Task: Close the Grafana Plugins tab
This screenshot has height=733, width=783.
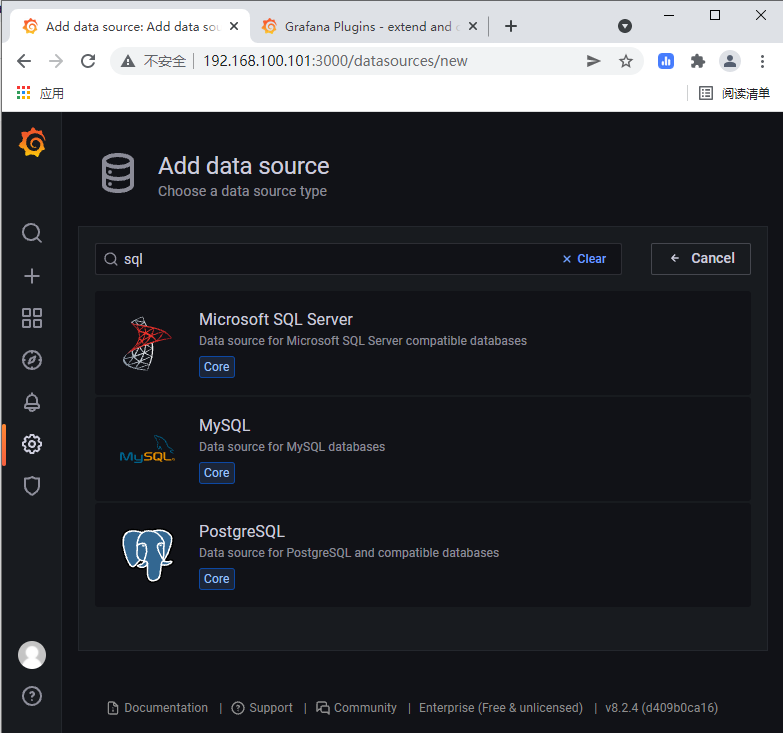Action: click(x=473, y=26)
